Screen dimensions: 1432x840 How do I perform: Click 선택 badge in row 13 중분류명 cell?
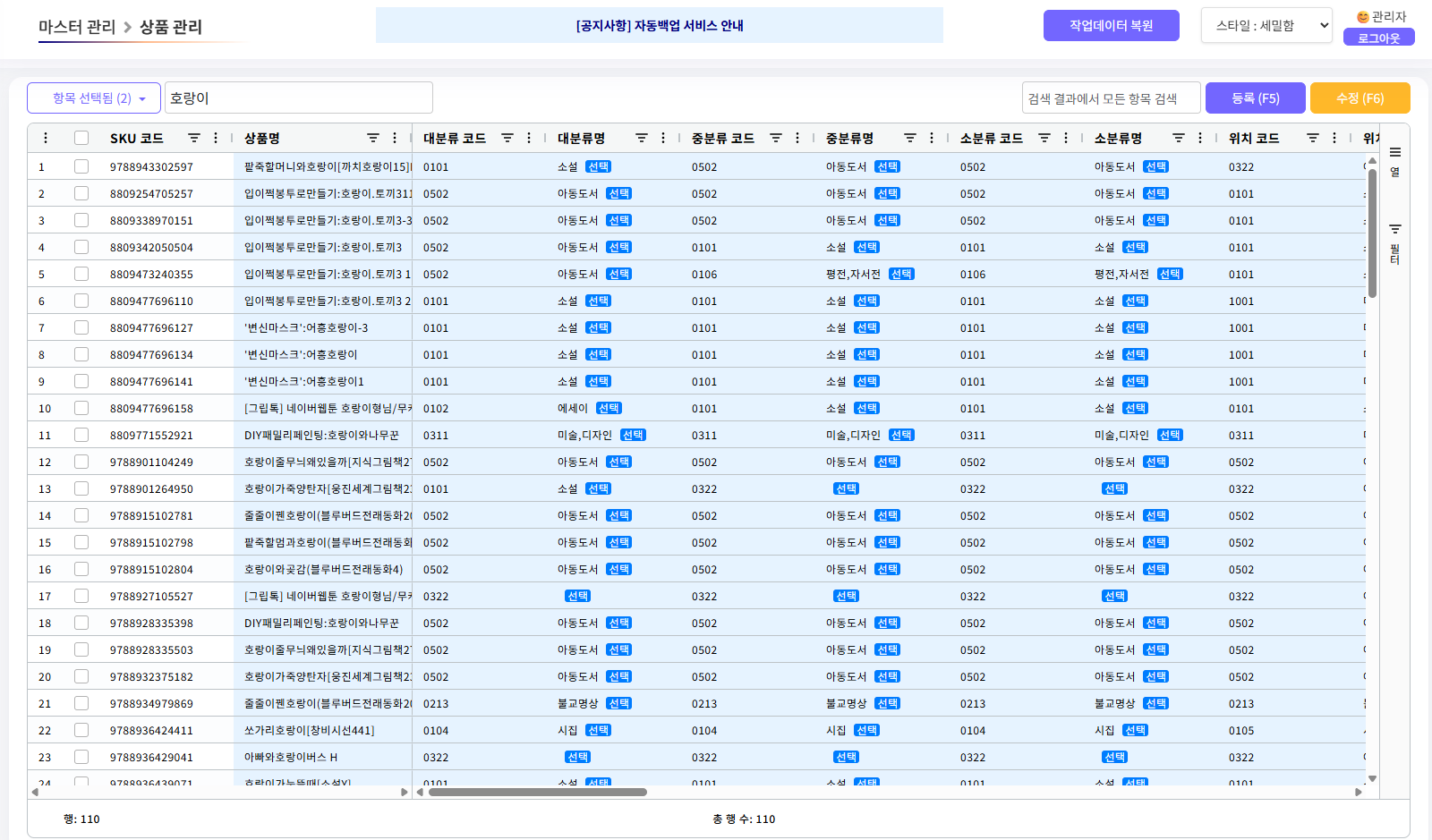(846, 488)
